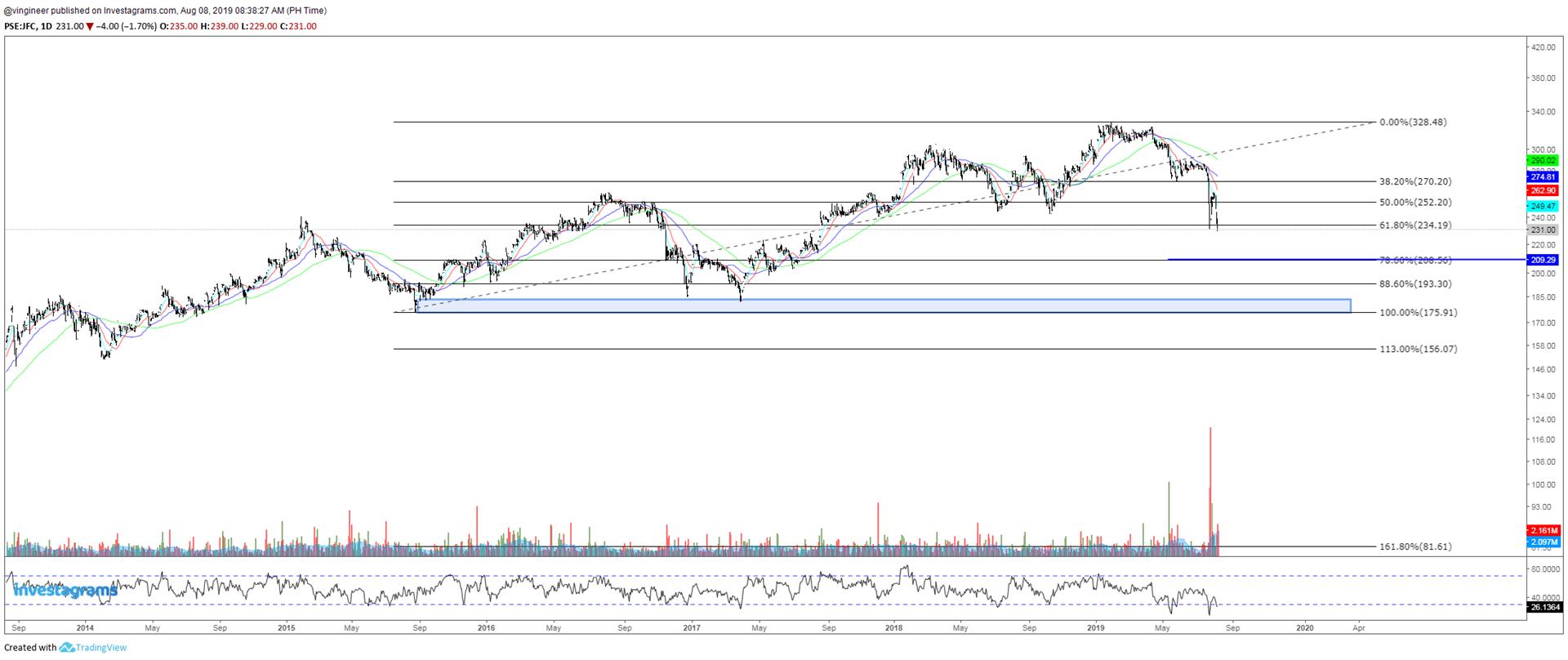Select the blue 209.29 horizontal line label
Viewport: 1568px width, 660px height.
point(1542,260)
